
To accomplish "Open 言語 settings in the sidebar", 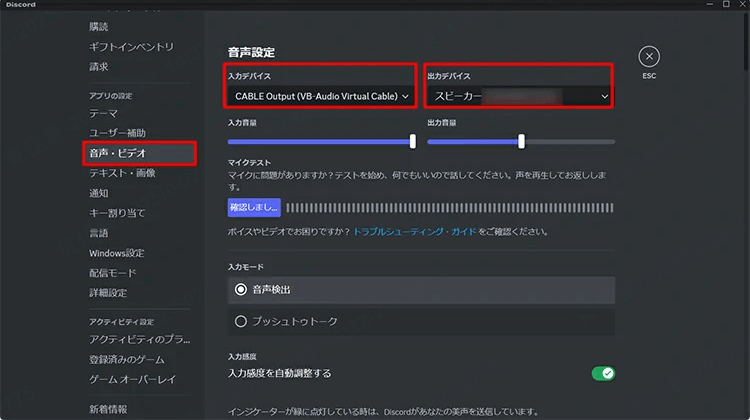I will 99,233.
